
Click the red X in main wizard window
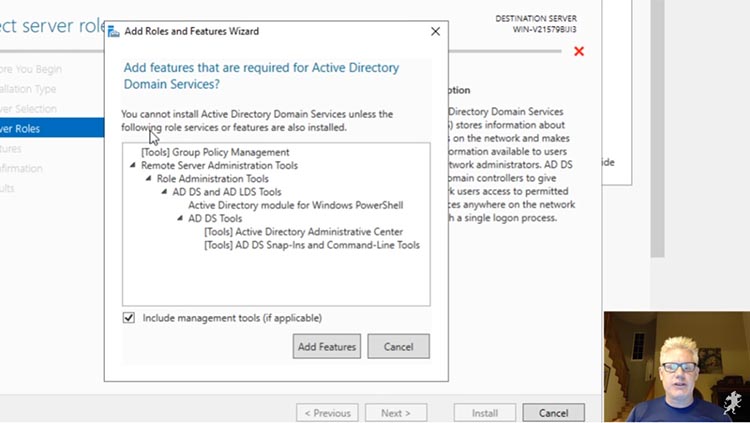[579, 51]
